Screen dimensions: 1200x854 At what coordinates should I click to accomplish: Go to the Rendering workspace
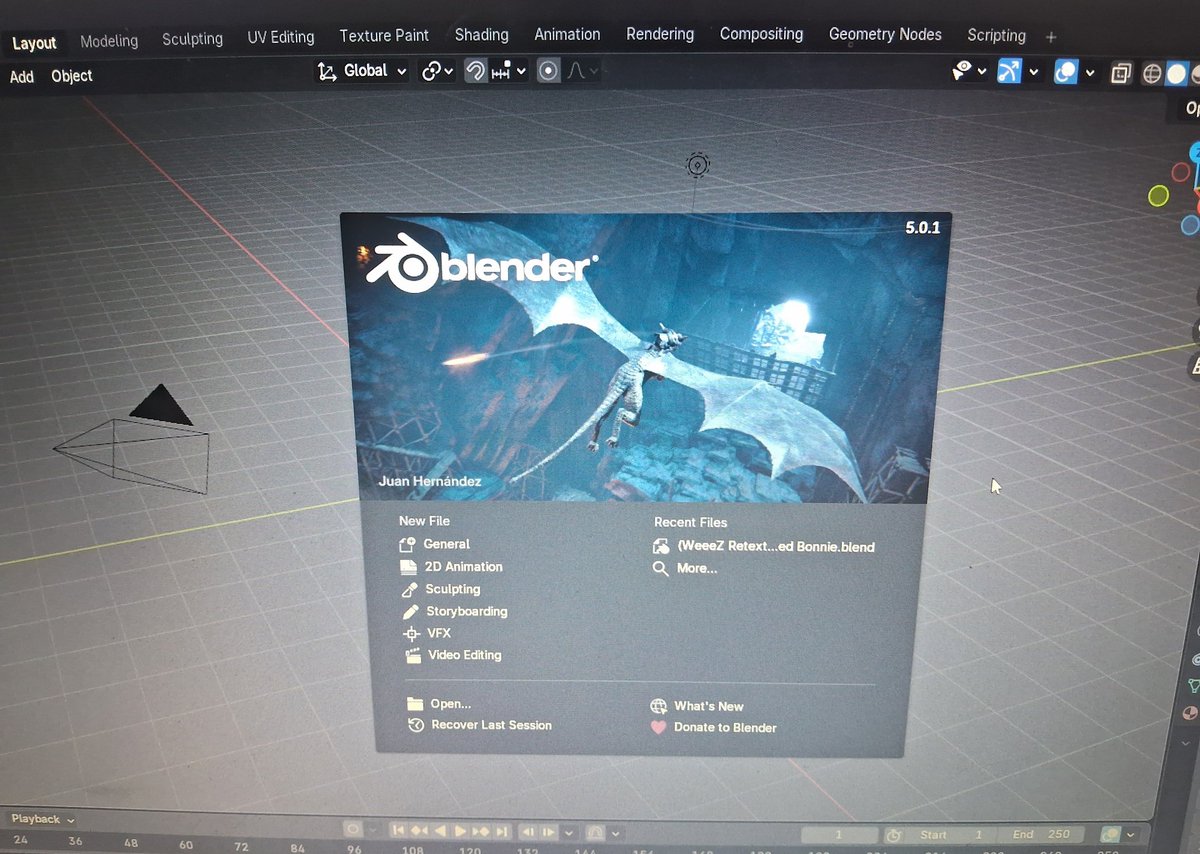coord(660,34)
